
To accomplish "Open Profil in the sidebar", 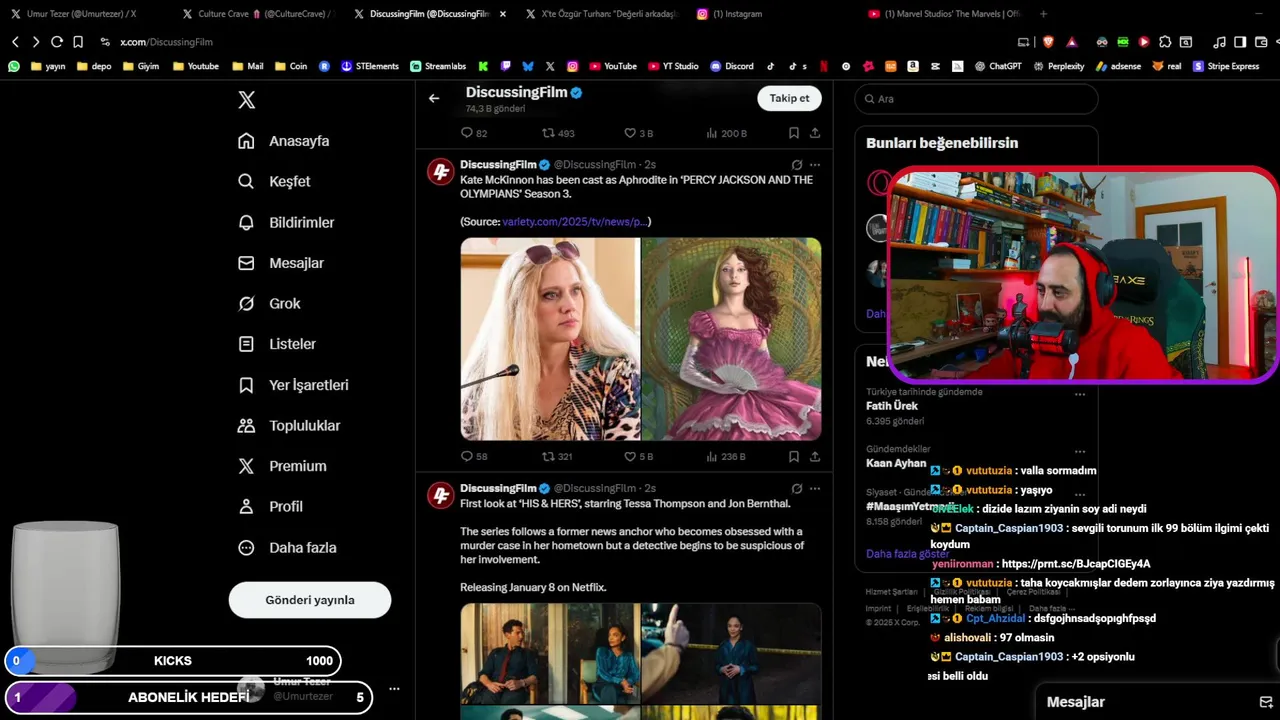I will point(270,507).
